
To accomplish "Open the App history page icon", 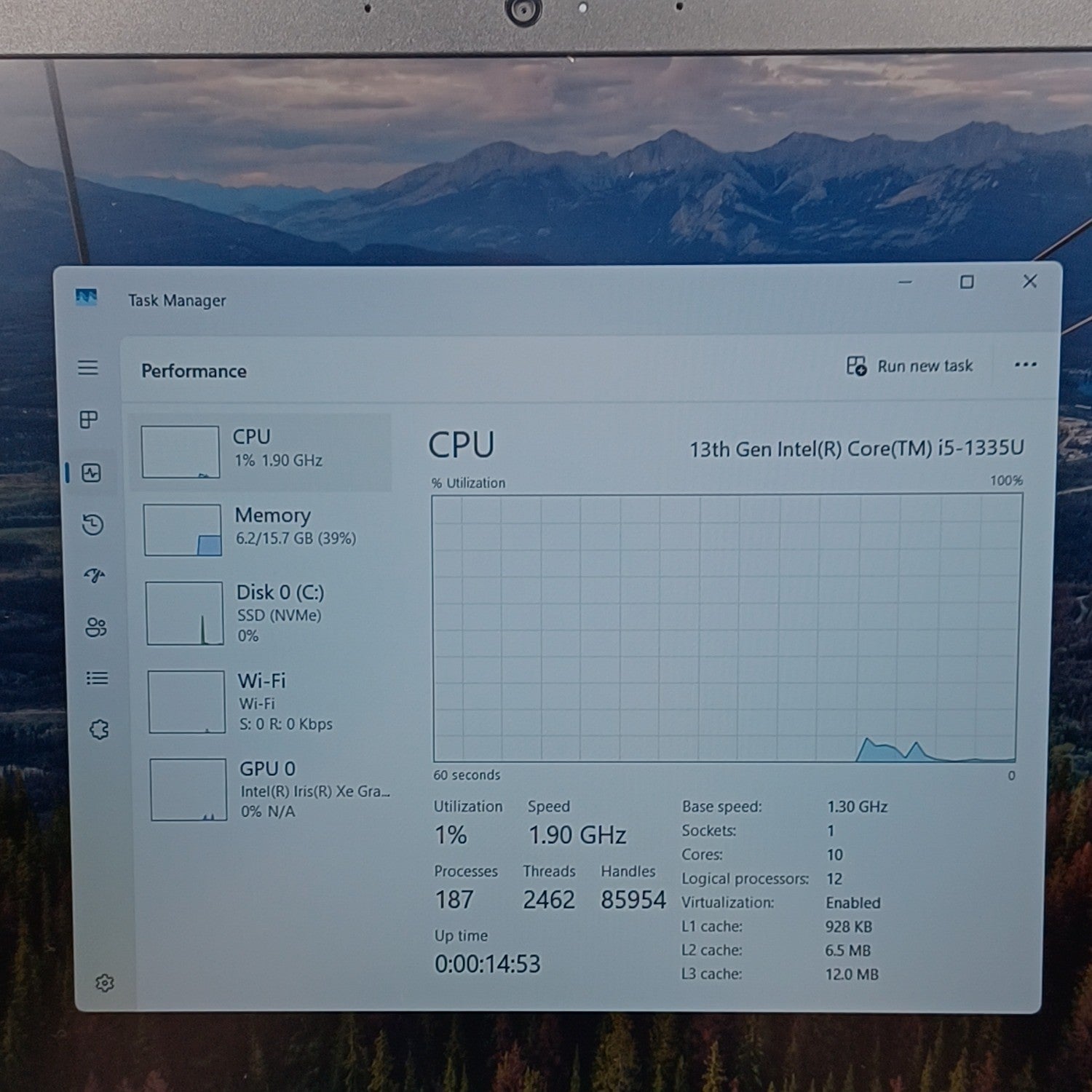I will (93, 524).
